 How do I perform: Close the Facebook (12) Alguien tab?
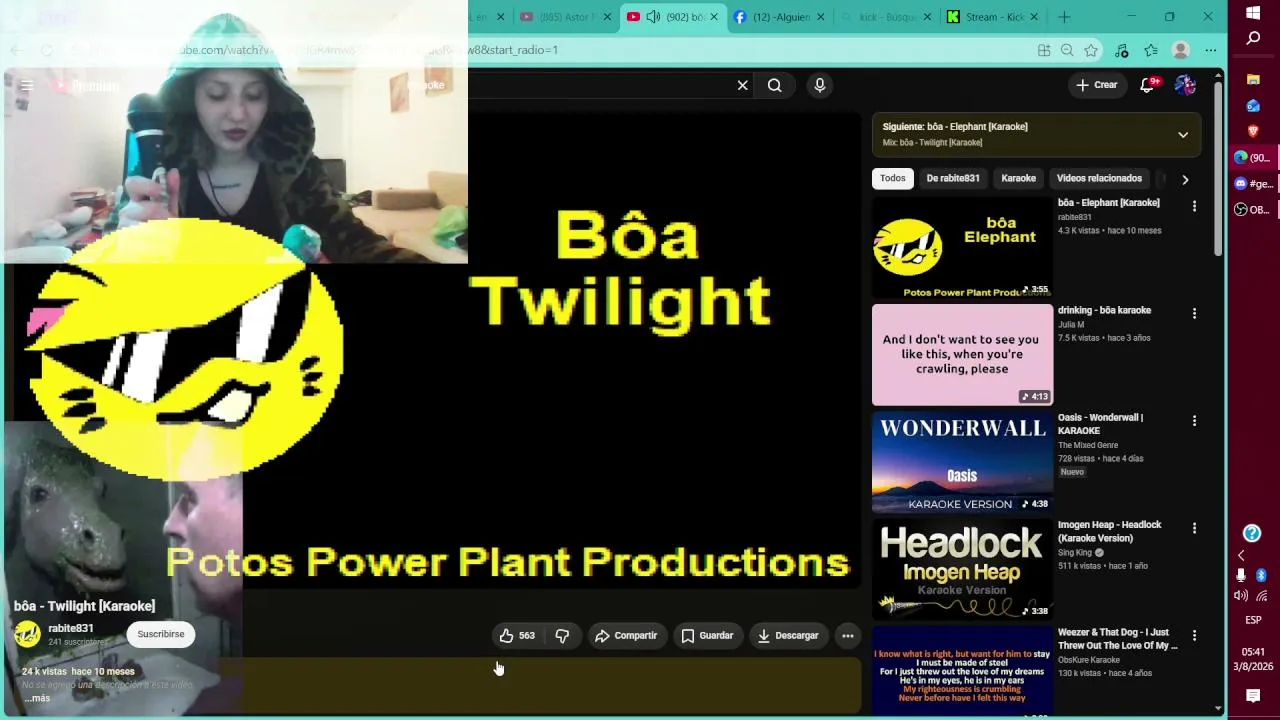pos(821,17)
